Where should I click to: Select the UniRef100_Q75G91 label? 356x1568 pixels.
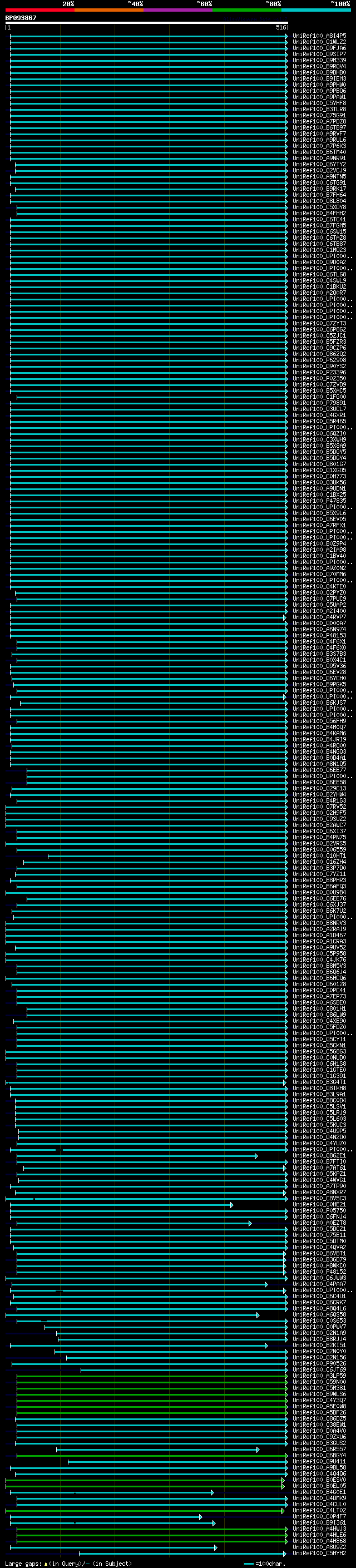(x=319, y=116)
